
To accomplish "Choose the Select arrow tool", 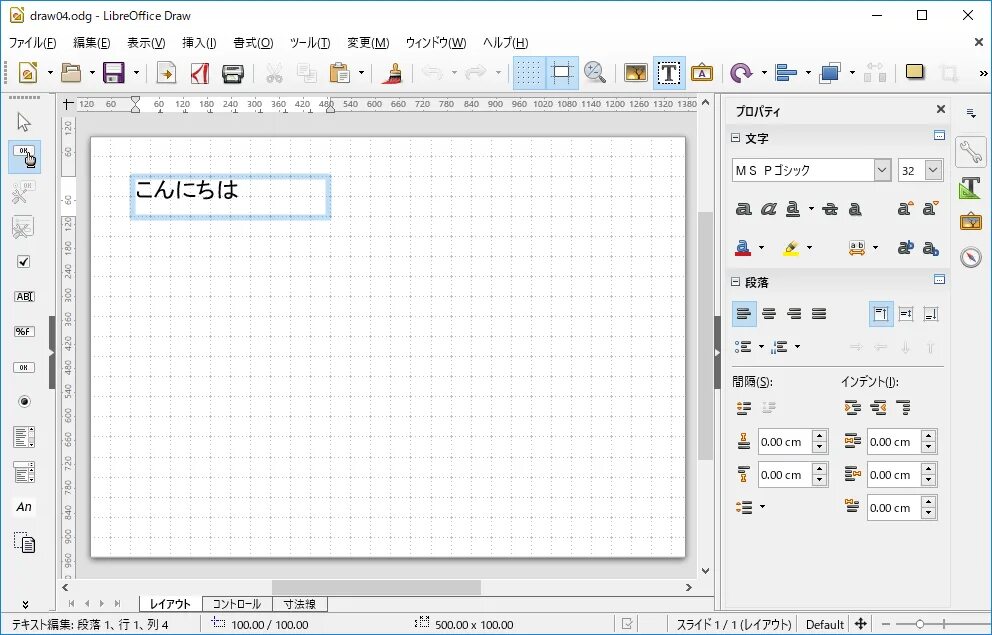I will click(x=24, y=121).
